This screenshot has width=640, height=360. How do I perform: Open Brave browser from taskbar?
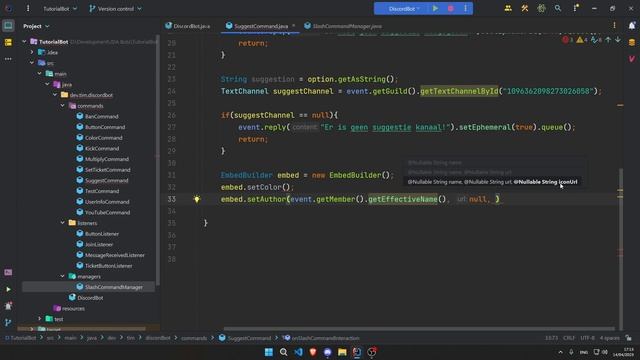coord(313,352)
